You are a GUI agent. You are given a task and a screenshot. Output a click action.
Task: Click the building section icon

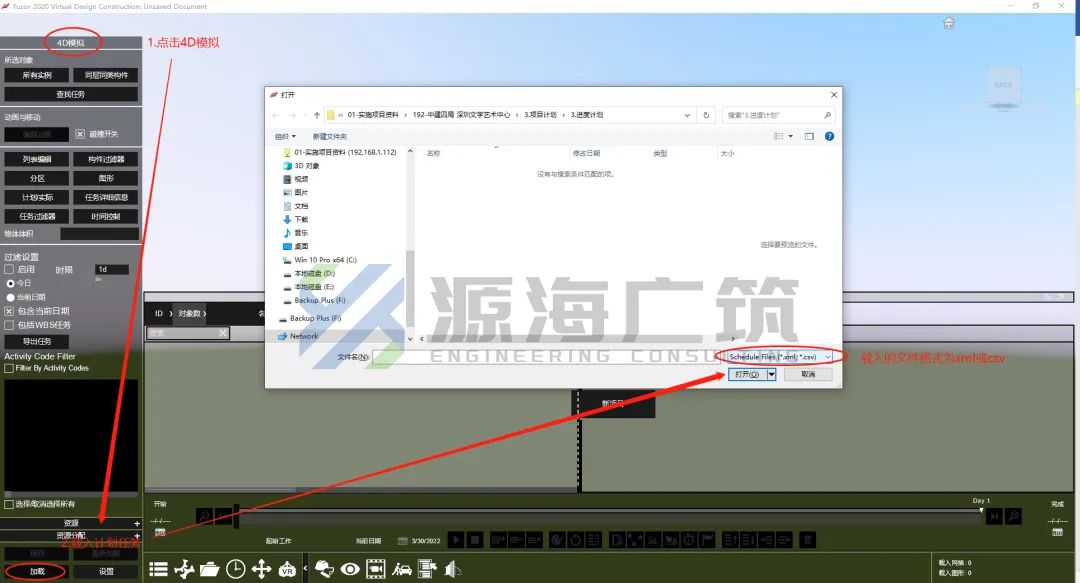tap(453, 569)
